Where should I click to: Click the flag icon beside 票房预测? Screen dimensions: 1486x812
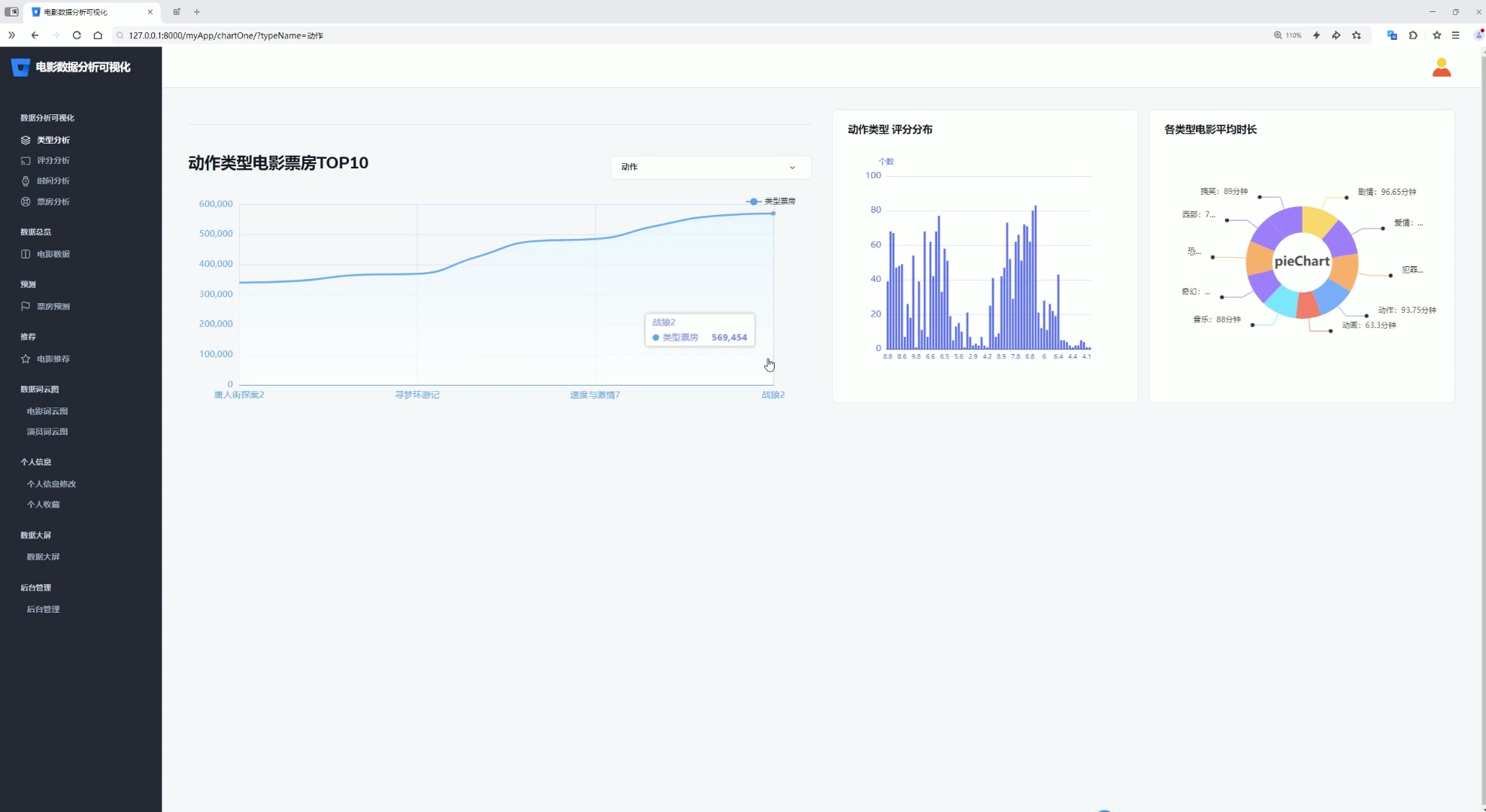click(x=26, y=306)
